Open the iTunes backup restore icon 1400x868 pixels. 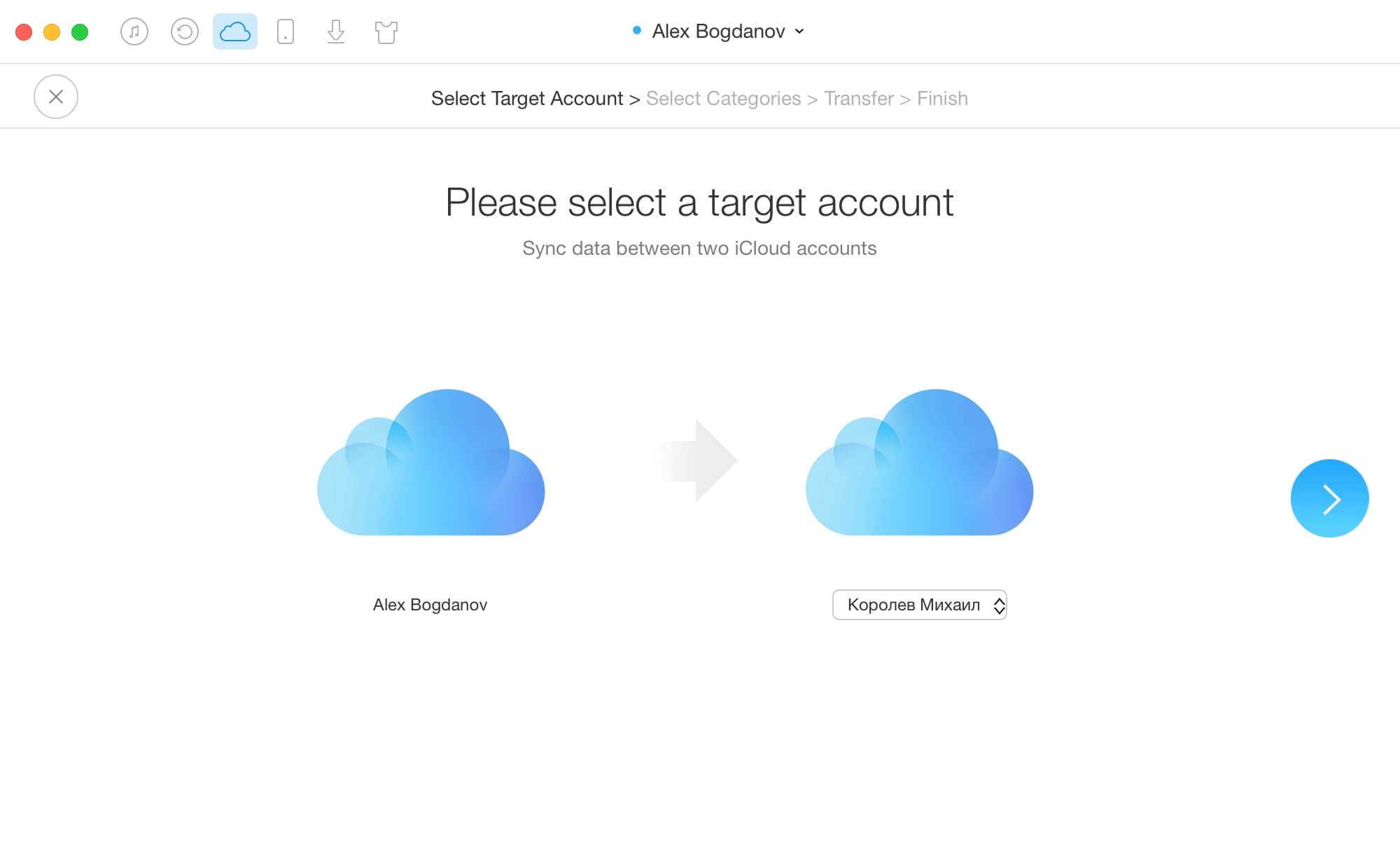coord(185,31)
